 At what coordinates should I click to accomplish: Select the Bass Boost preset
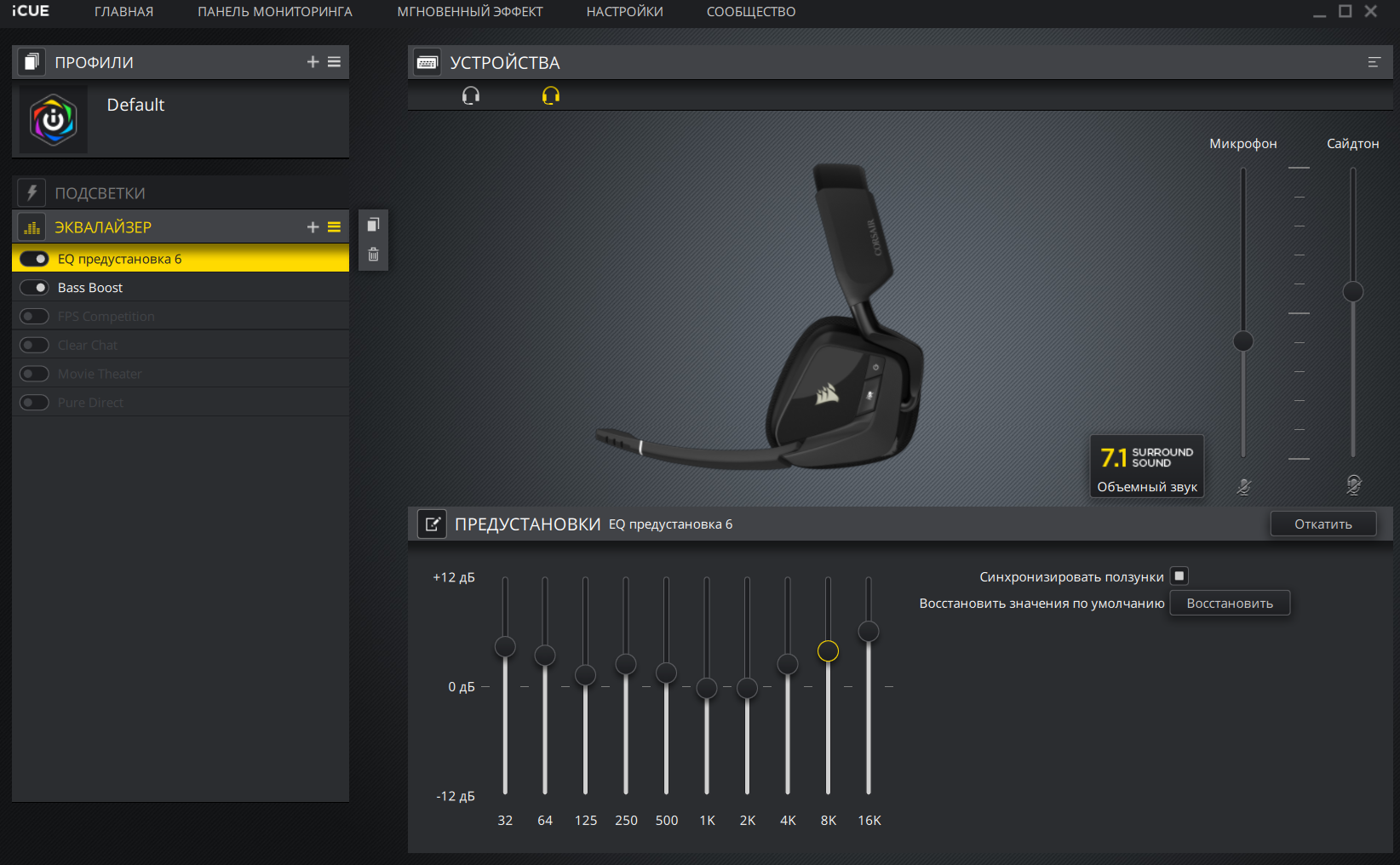pyautogui.click(x=181, y=288)
